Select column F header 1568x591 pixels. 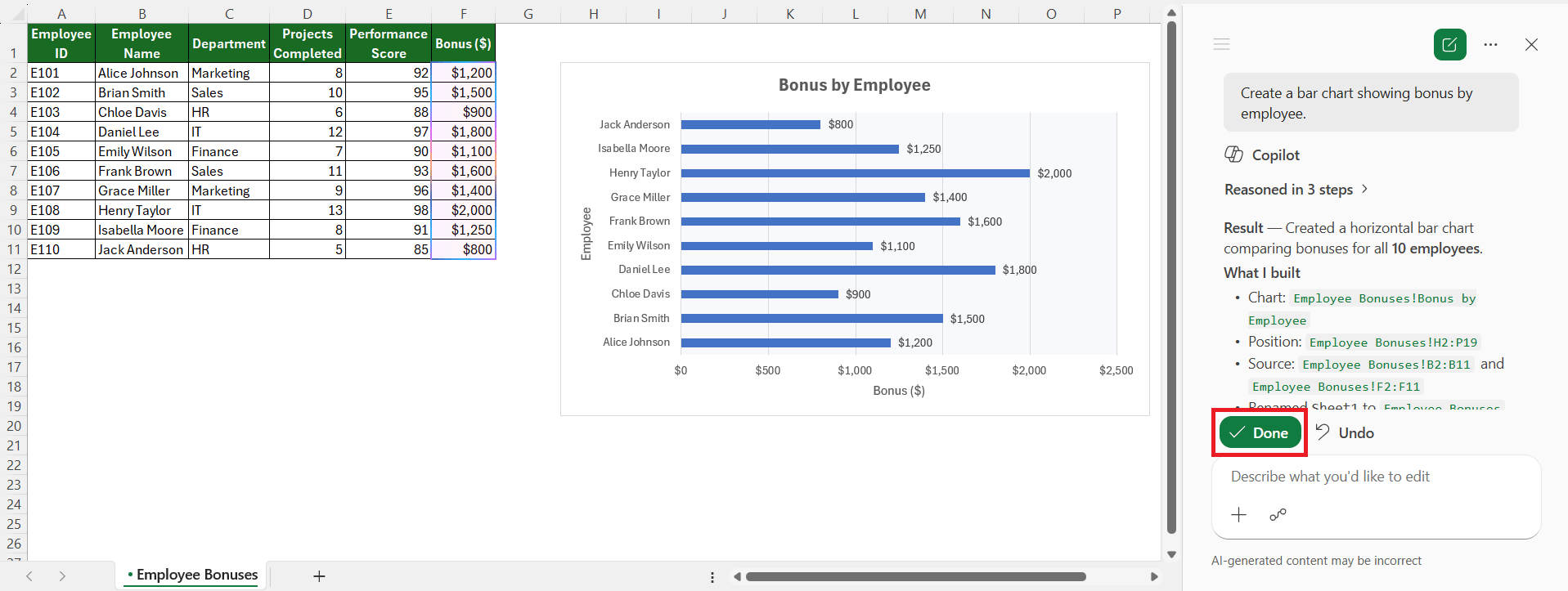[x=463, y=13]
